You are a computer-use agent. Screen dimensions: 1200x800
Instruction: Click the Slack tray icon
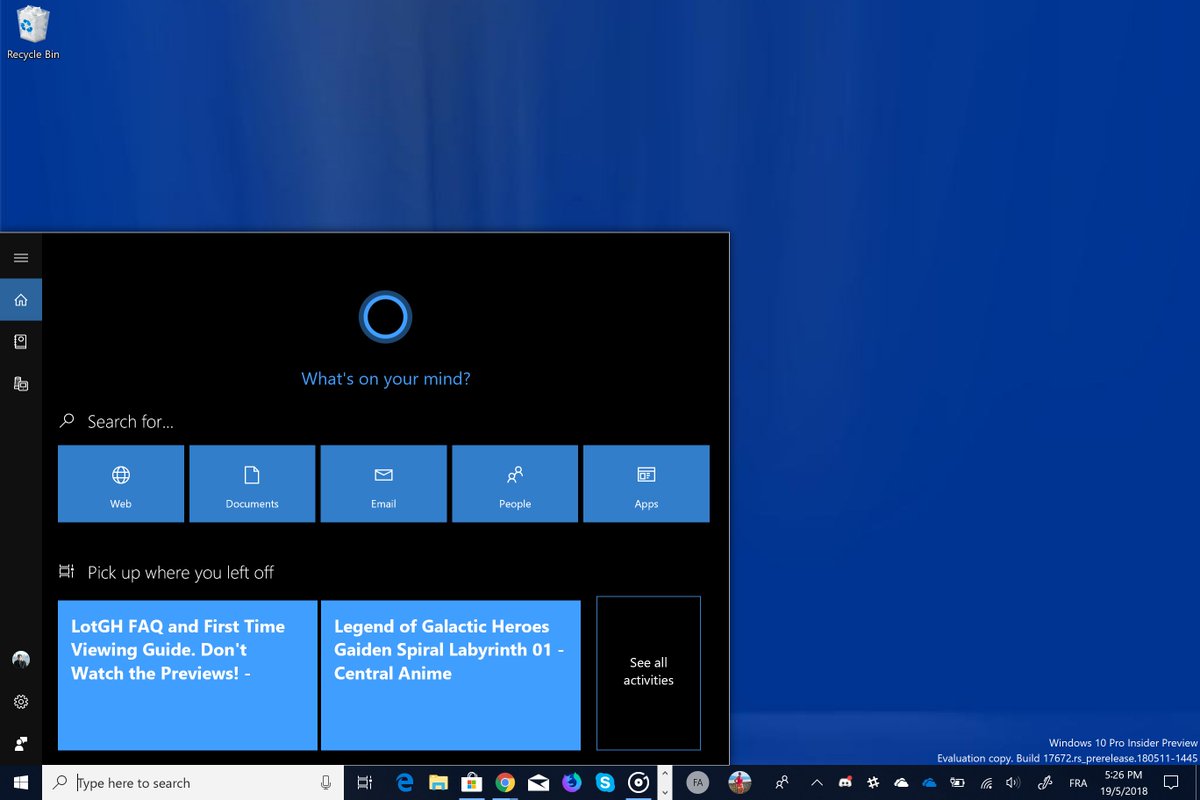(x=873, y=783)
